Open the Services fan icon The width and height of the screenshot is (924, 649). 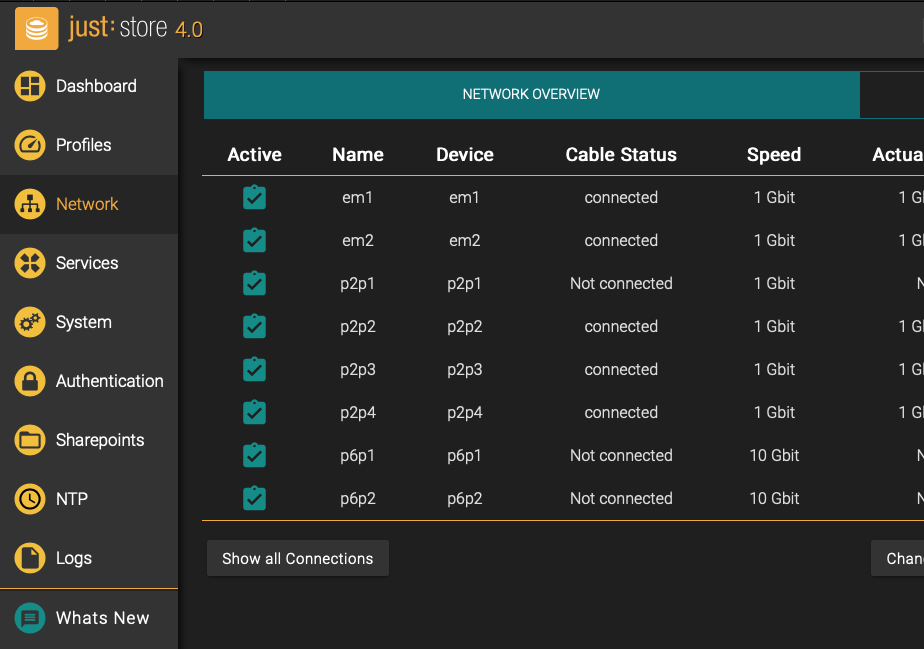[x=30, y=263]
